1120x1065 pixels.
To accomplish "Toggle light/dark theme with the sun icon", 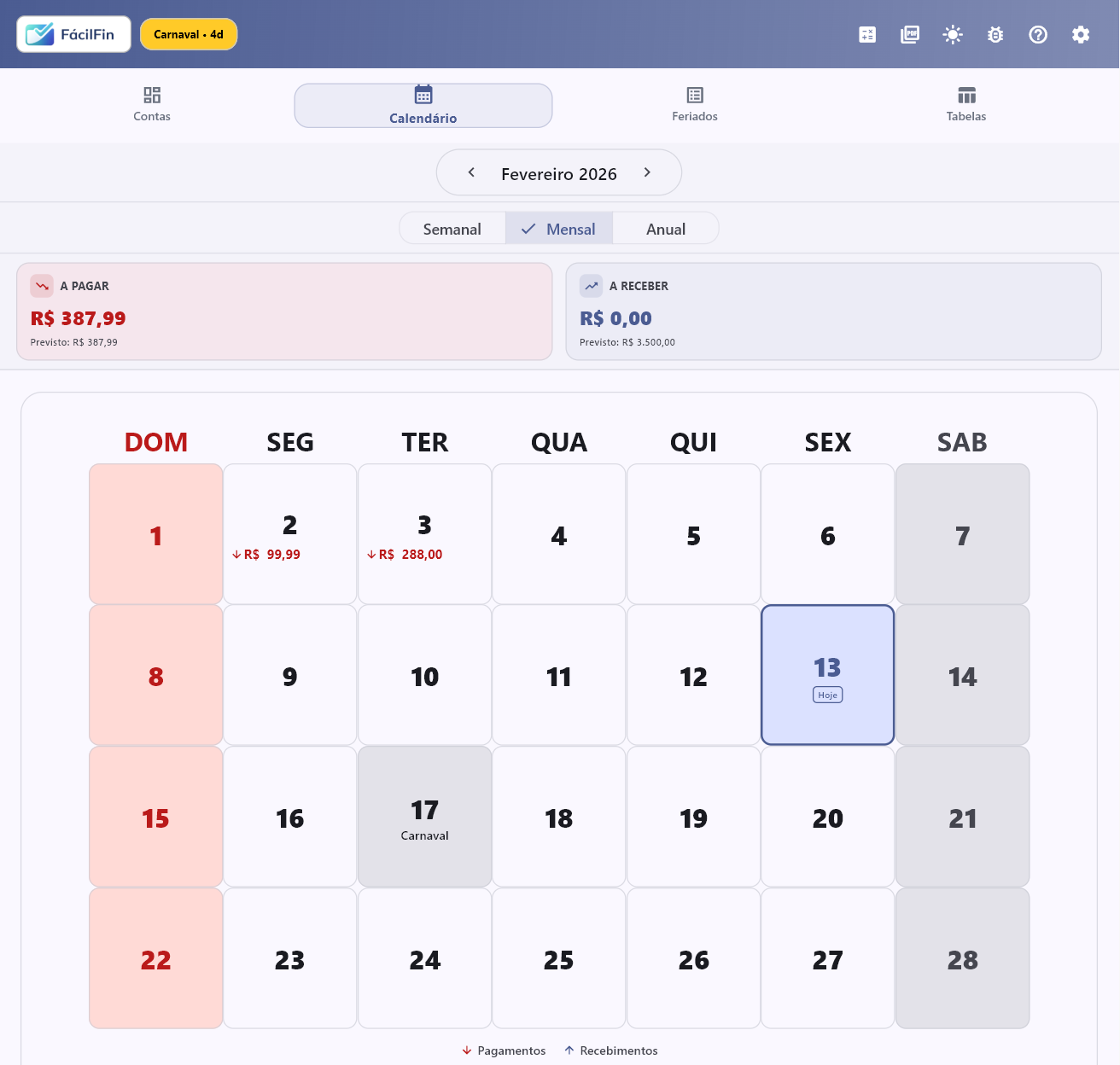I will click(953, 34).
